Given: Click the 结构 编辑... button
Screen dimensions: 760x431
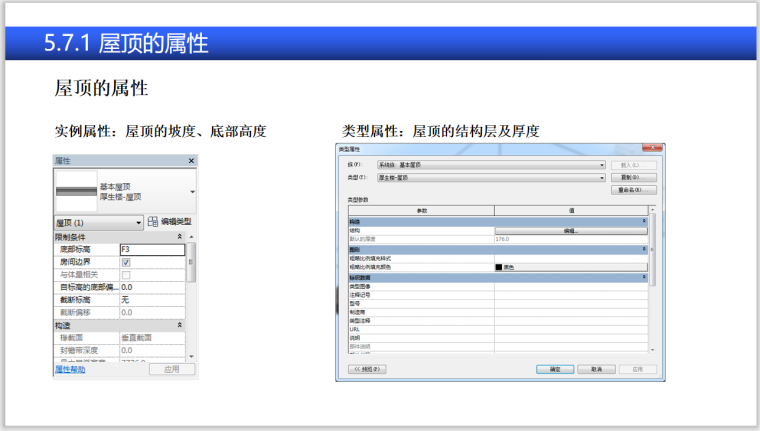Looking at the screenshot, I should pyautogui.click(x=570, y=230).
